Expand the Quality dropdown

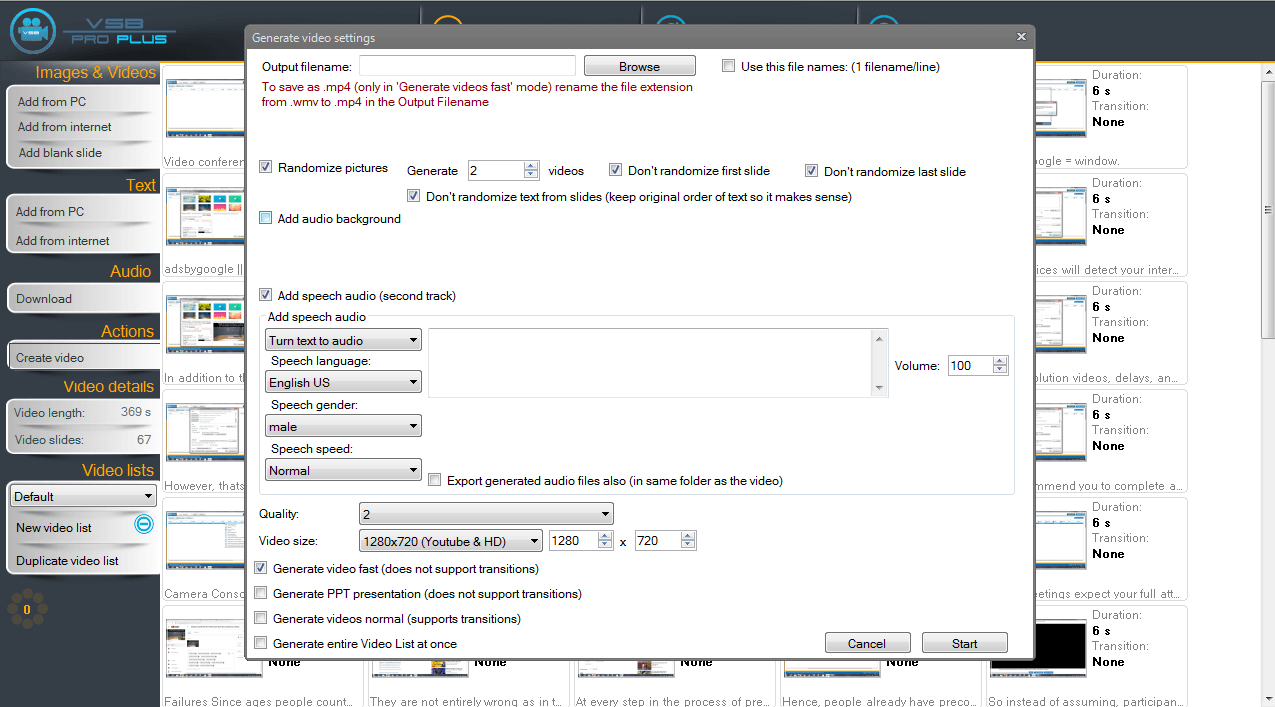(486, 514)
